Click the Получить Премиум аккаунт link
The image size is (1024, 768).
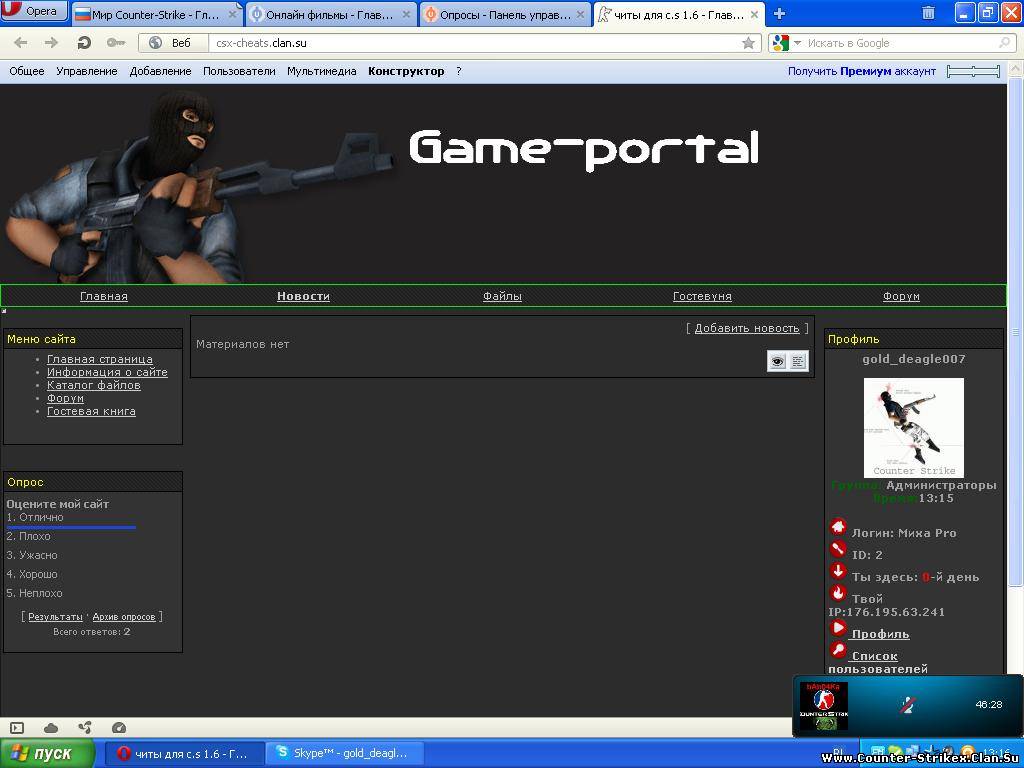point(861,71)
